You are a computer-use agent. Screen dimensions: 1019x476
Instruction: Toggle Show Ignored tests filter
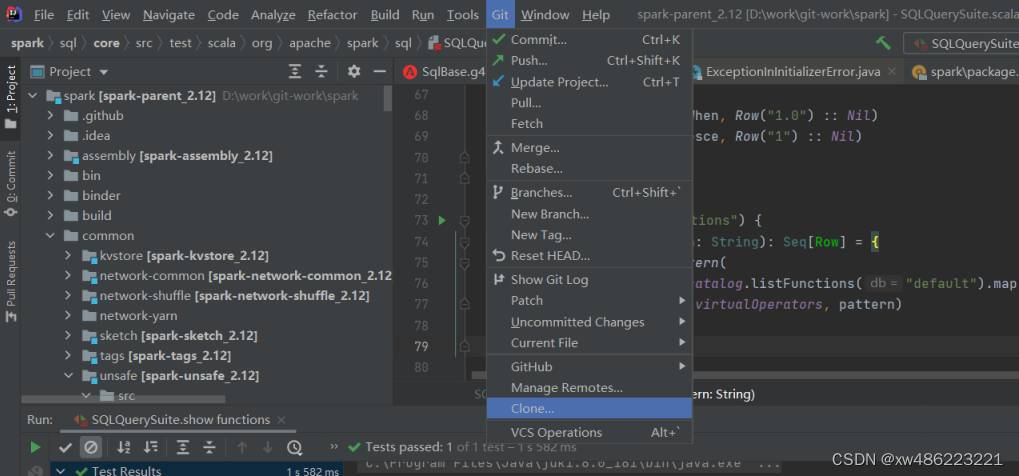pyautogui.click(x=90, y=447)
